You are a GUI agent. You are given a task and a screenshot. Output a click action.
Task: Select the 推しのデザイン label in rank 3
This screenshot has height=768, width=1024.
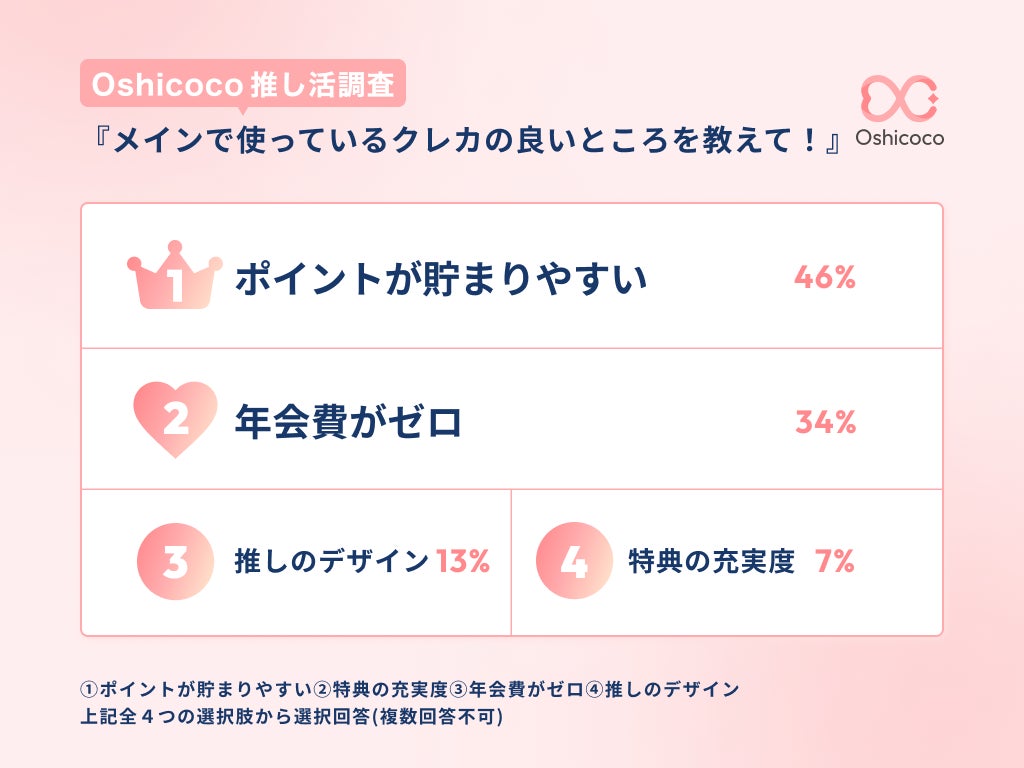(332, 562)
